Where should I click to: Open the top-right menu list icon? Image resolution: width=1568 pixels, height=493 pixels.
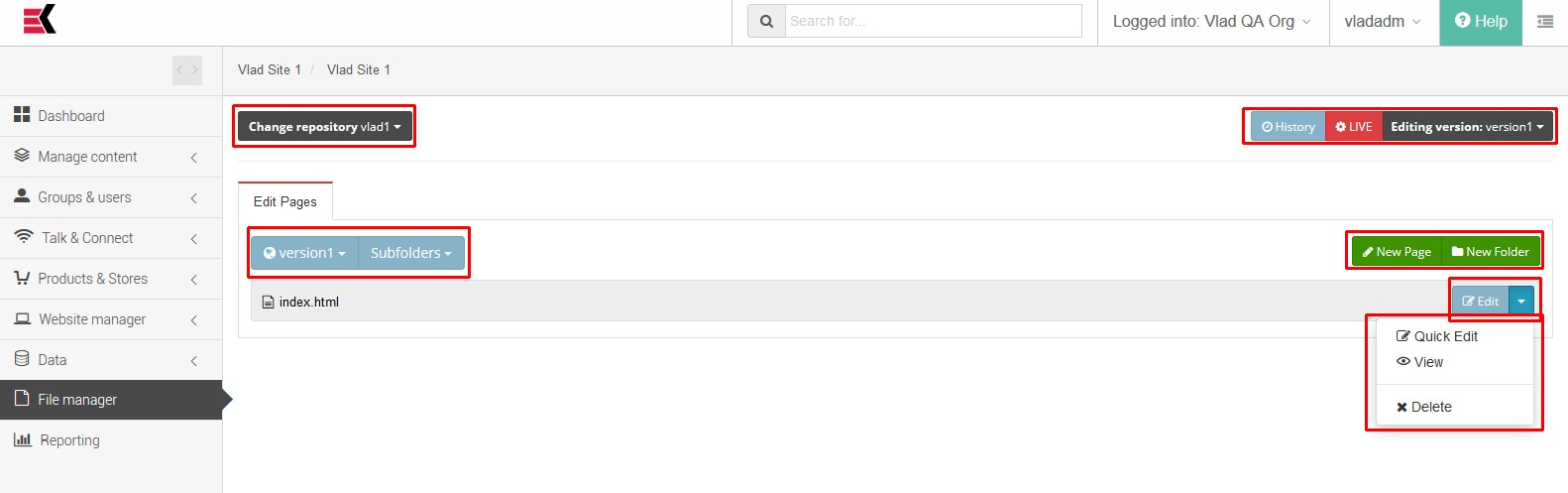[x=1545, y=22]
